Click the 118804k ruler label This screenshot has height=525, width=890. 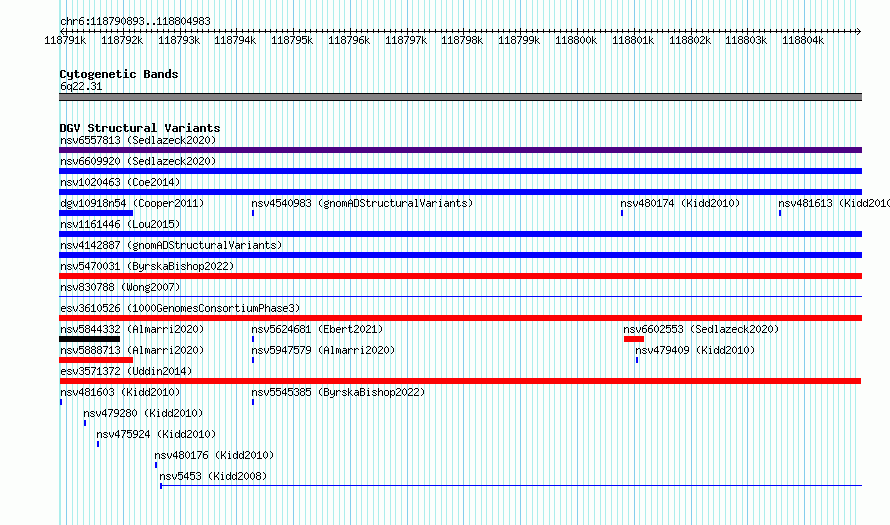click(x=803, y=40)
